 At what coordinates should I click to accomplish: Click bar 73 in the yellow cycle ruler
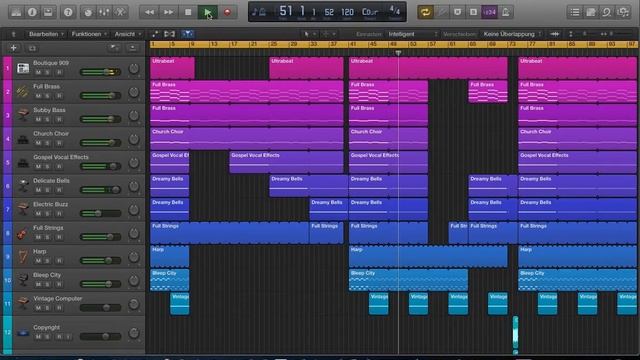click(x=512, y=44)
